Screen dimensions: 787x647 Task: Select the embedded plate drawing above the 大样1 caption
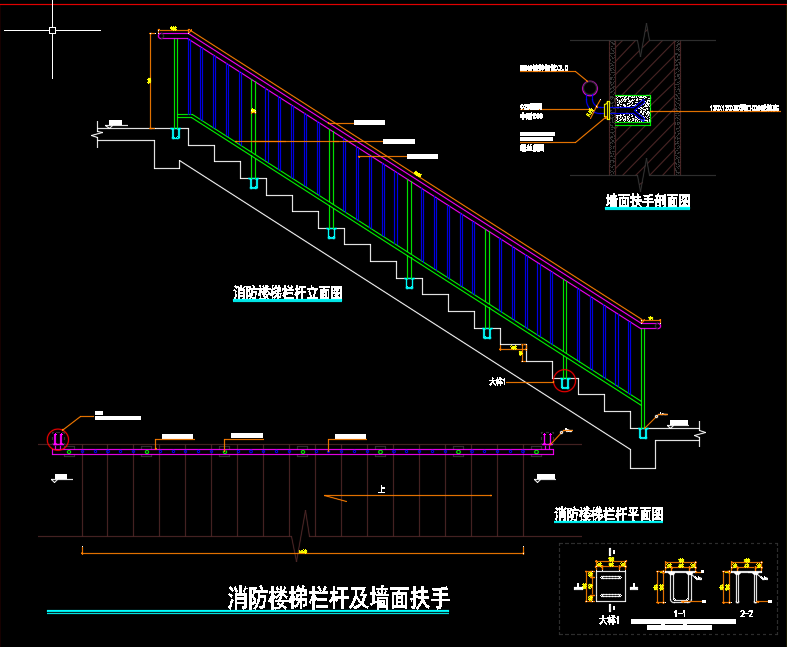(x=611, y=585)
